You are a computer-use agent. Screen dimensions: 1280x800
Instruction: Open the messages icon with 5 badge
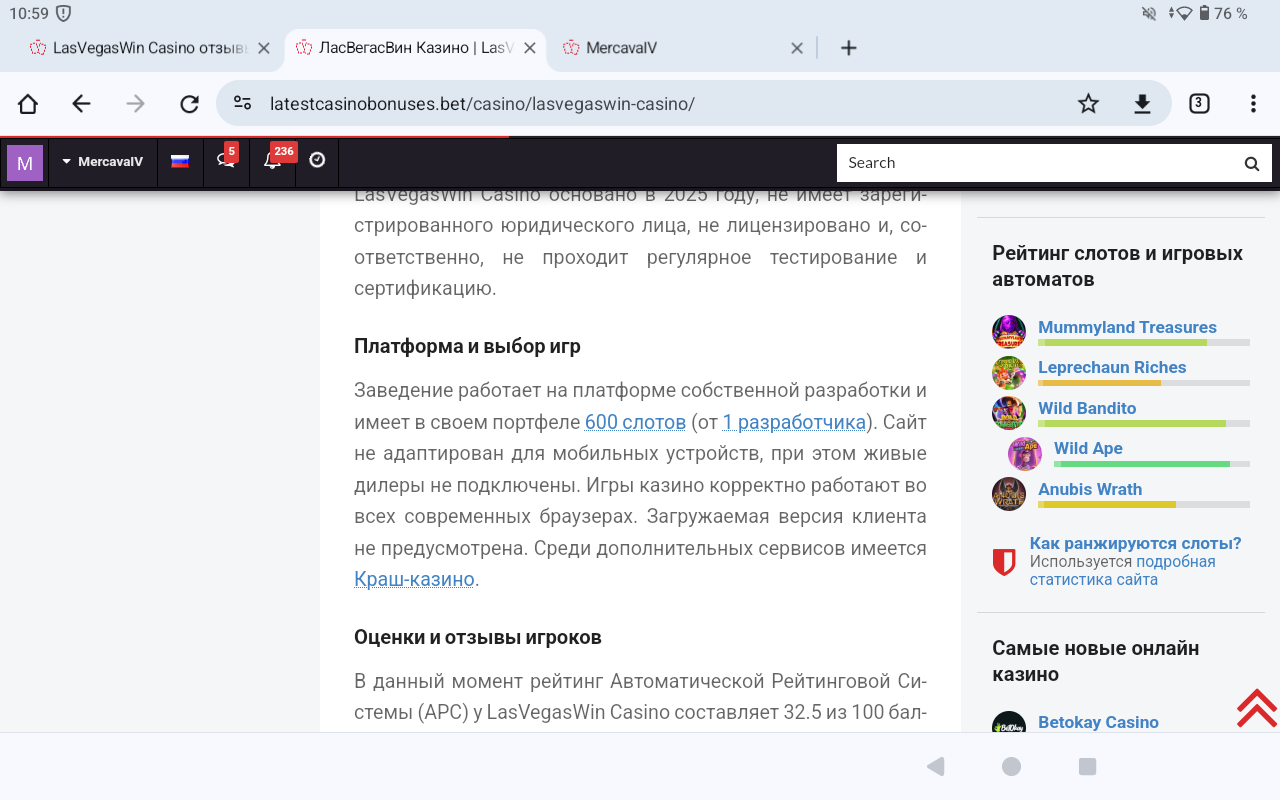(226, 162)
